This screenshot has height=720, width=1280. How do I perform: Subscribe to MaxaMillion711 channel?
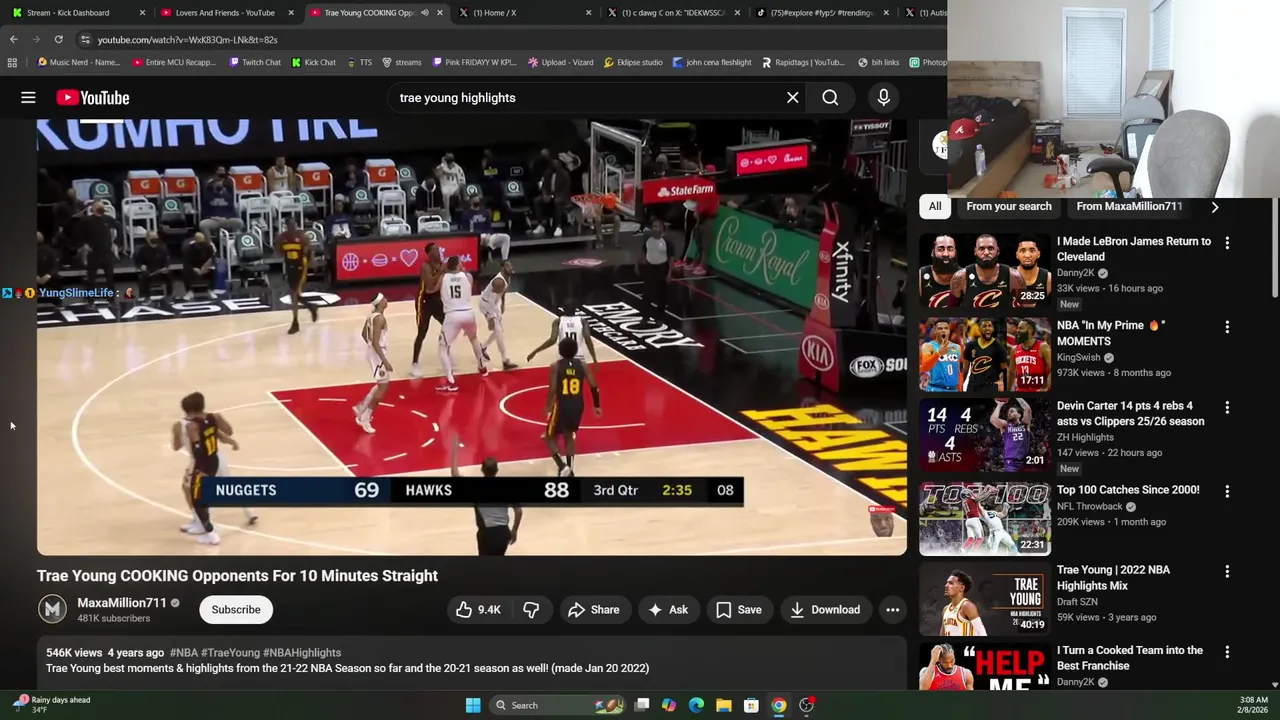[x=236, y=610]
